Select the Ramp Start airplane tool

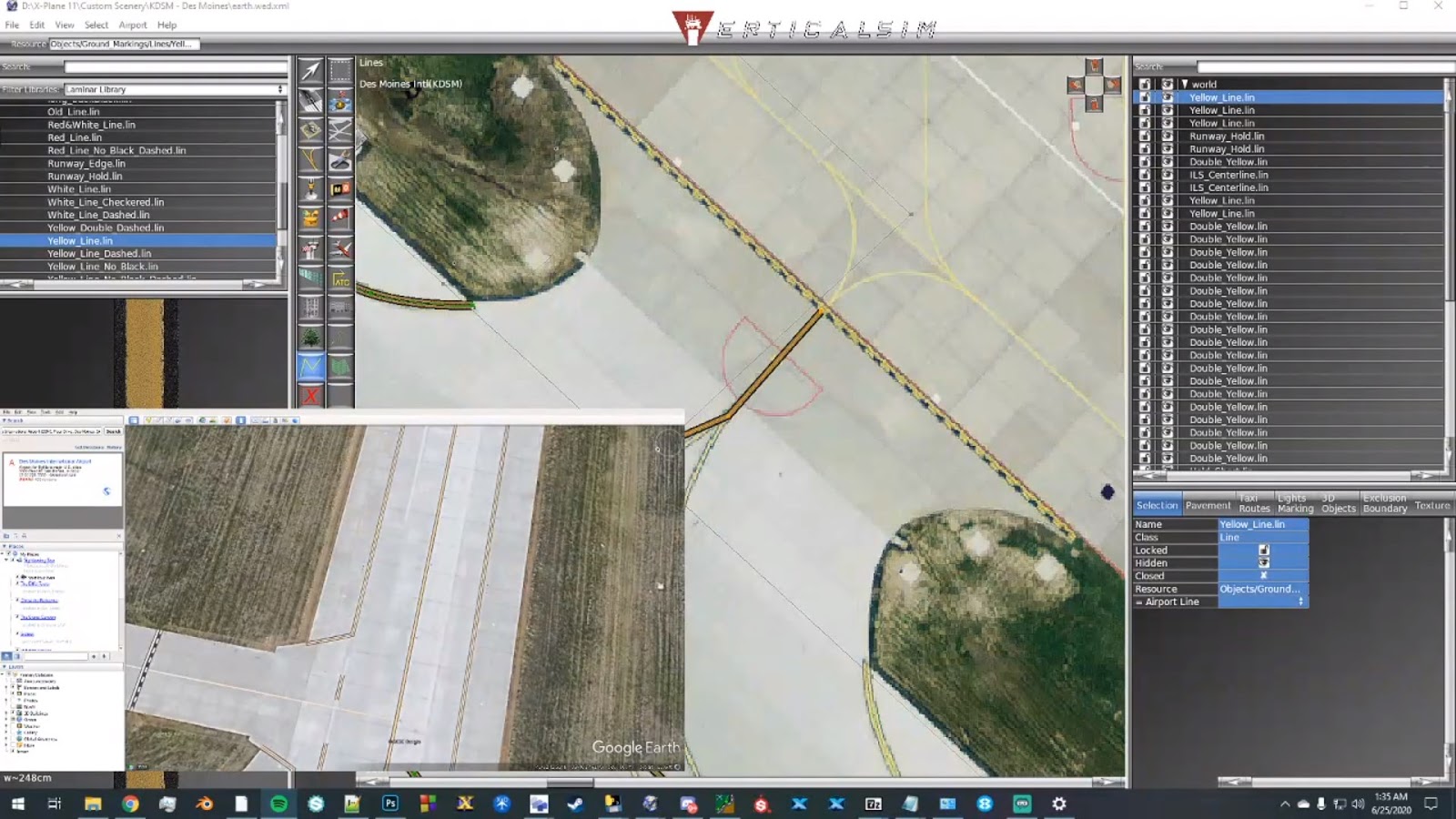340,248
